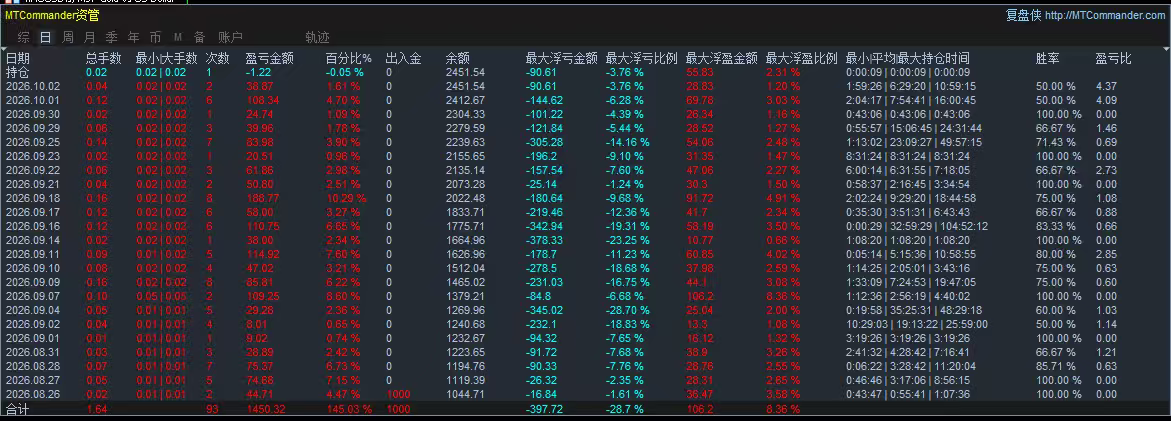Sort by the 日期 column header
The height and width of the screenshot is (421, 1171).
[18, 58]
